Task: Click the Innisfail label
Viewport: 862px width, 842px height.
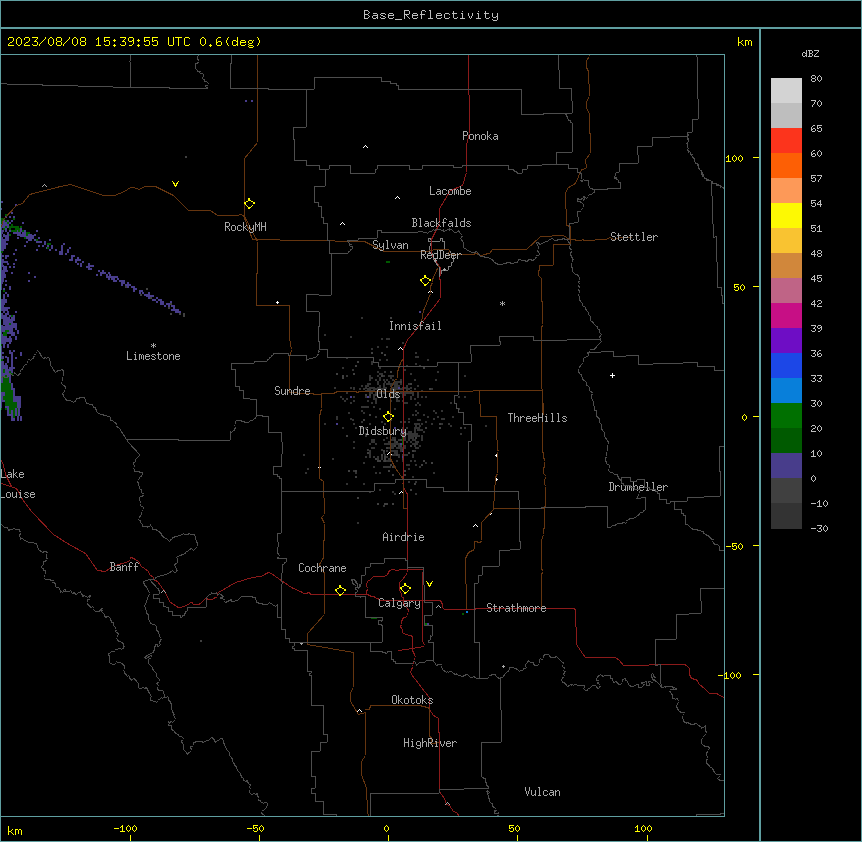Action: [x=415, y=326]
